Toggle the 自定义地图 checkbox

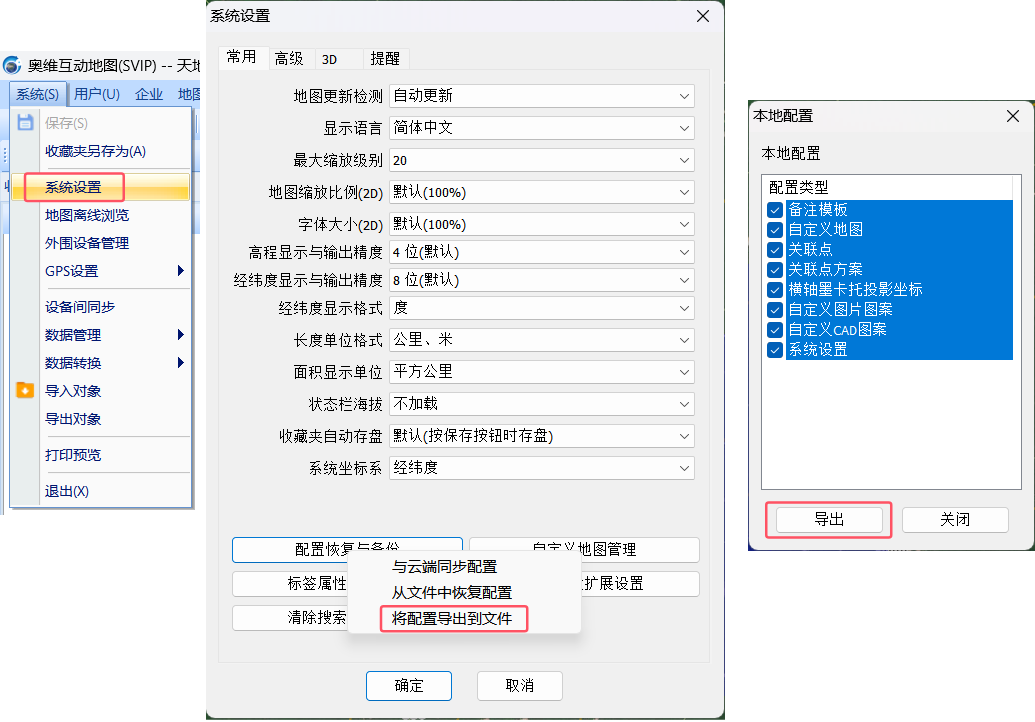pyautogui.click(x=775, y=230)
